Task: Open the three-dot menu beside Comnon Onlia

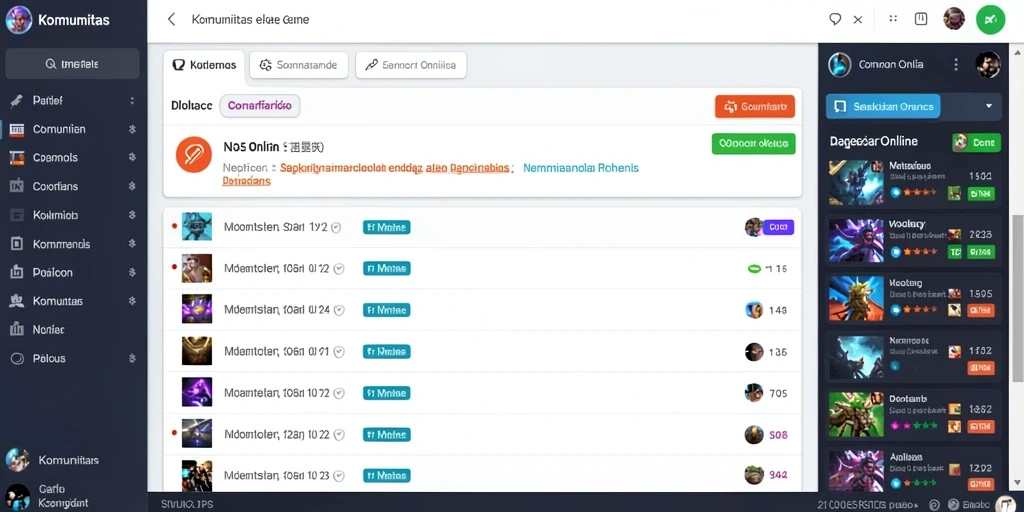Action: click(956, 65)
